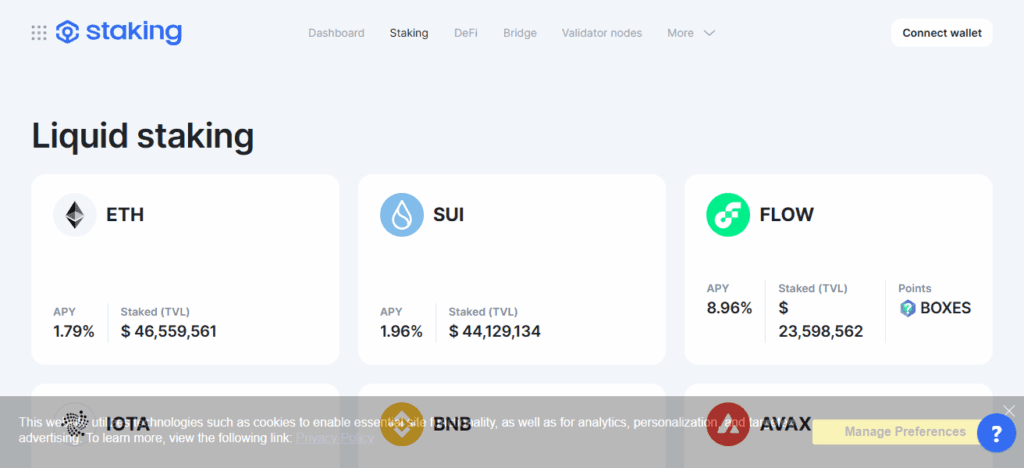This screenshot has width=1024, height=468.
Task: Click the SUI water drop icon
Action: pyautogui.click(x=401, y=215)
